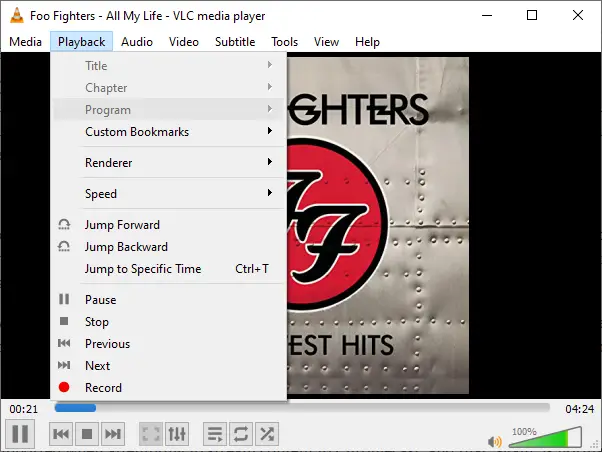Click the pause button in control bar
602x452 pixels.
pyautogui.click(x=20, y=434)
